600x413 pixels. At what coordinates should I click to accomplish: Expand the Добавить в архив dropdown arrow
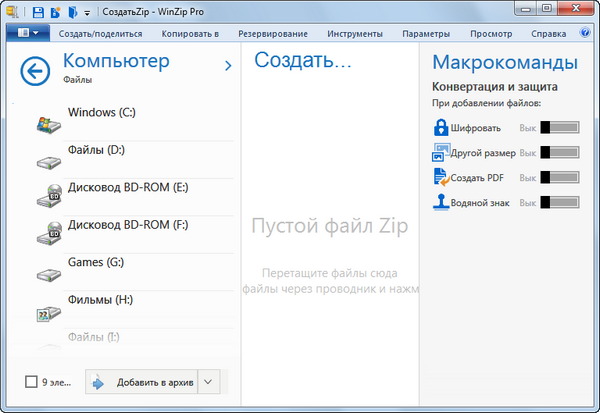pyautogui.click(x=208, y=381)
